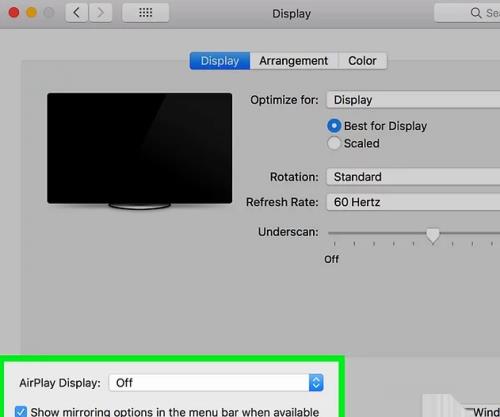This screenshot has width=500, height=417.
Task: Open the Optimize for dropdown
Action: 413,100
